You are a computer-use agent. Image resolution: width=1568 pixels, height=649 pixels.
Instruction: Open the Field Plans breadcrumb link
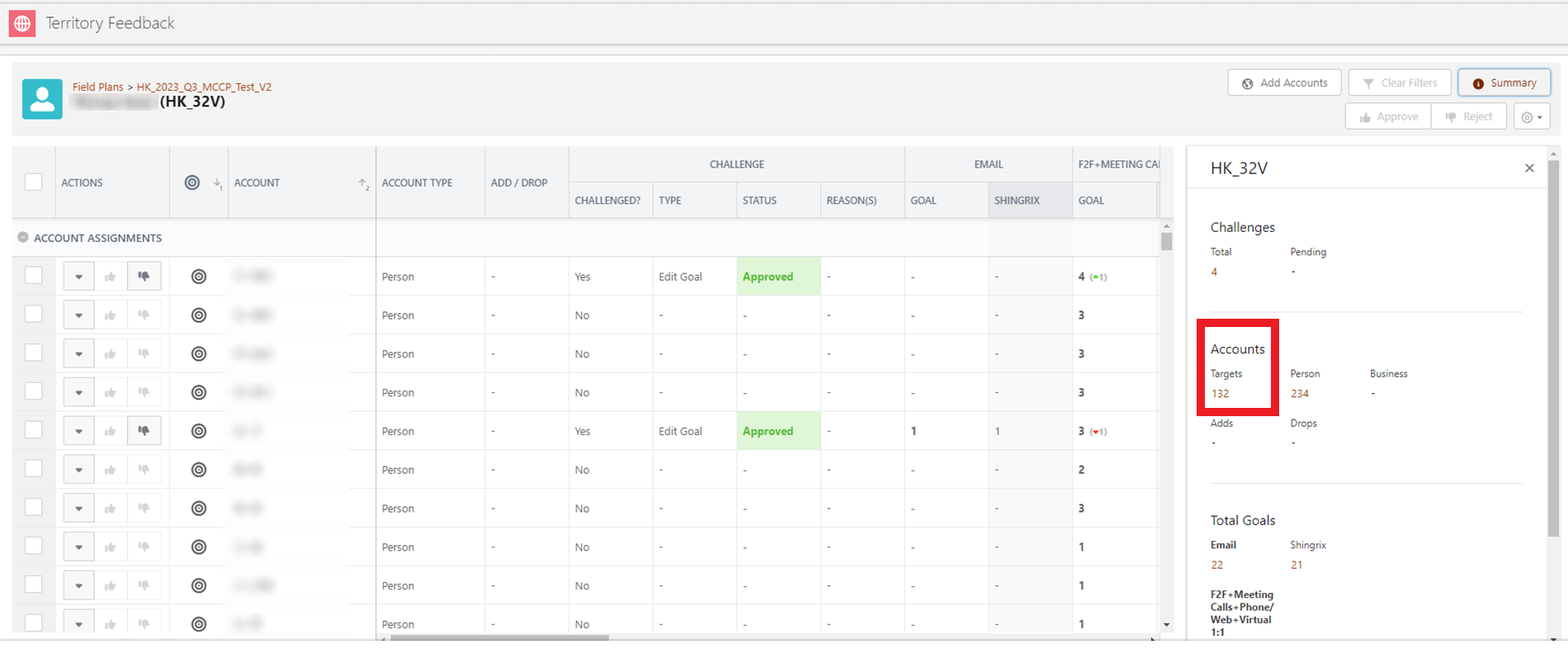coord(97,87)
